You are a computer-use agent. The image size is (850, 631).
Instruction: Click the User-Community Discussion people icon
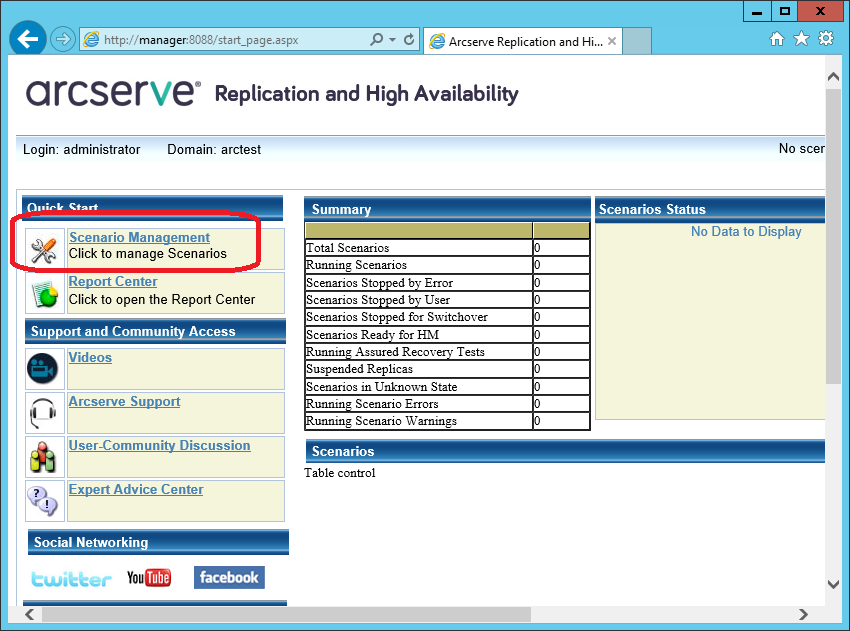[x=43, y=456]
